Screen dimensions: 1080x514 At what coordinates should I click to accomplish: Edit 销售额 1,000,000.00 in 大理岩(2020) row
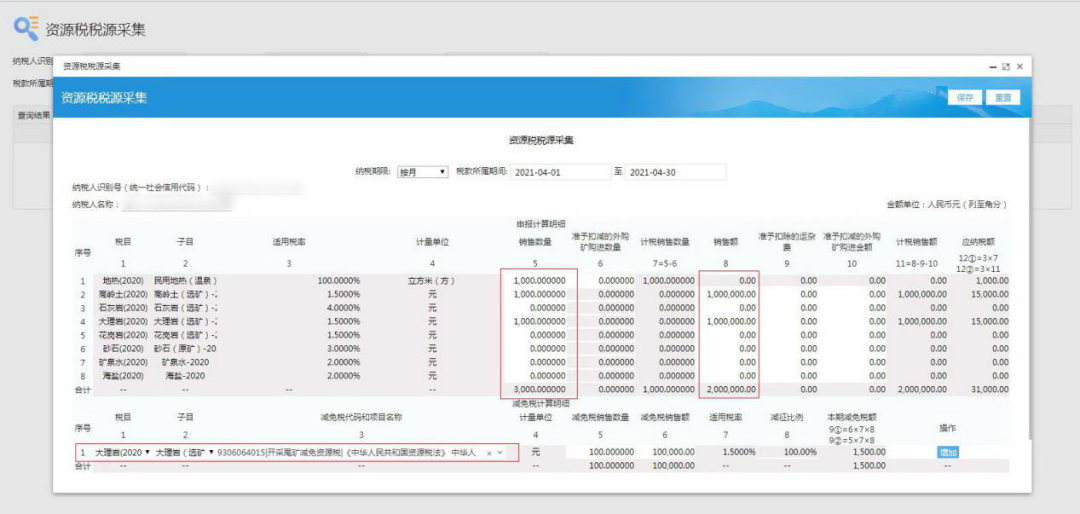(x=729, y=322)
